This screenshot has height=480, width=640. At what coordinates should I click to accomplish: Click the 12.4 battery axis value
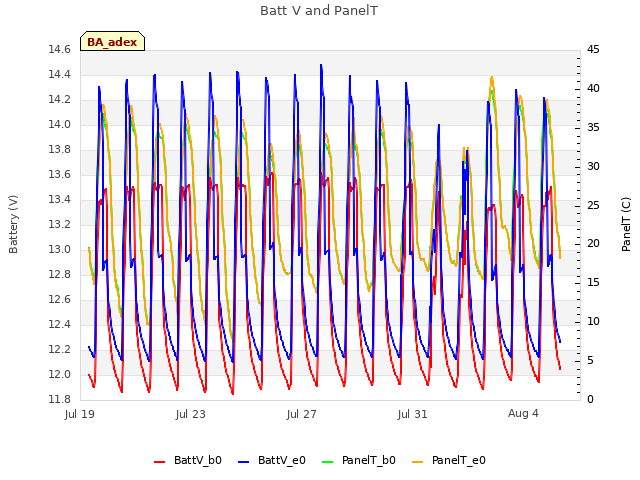point(60,324)
